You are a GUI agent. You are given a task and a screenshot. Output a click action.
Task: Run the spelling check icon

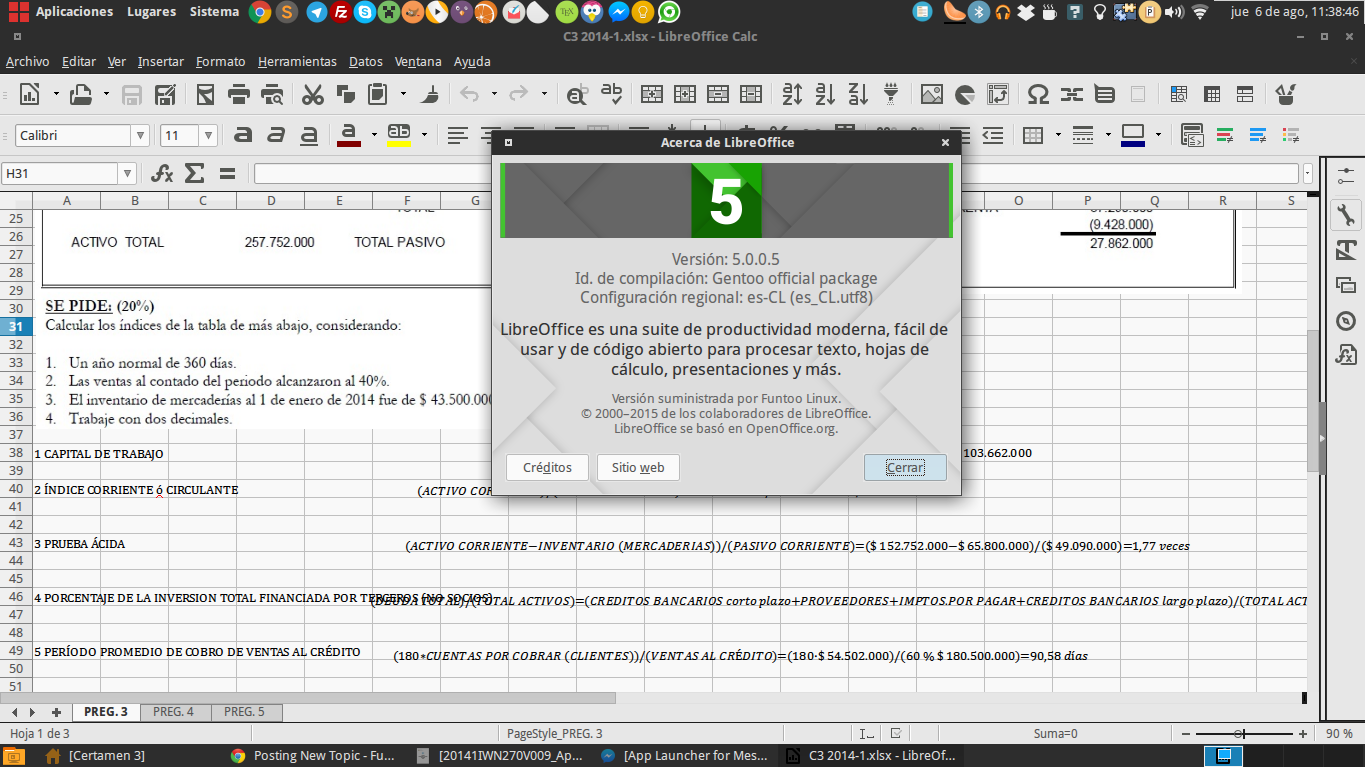click(x=610, y=95)
